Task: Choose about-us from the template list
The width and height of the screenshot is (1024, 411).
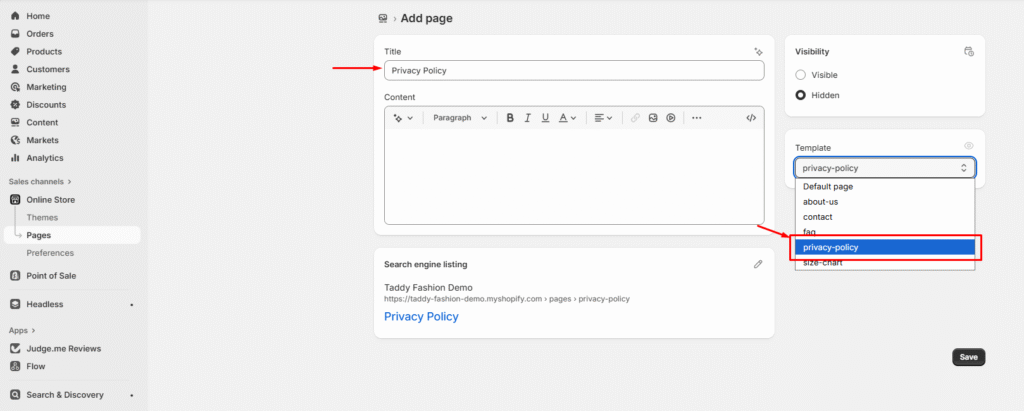Action: point(820,201)
